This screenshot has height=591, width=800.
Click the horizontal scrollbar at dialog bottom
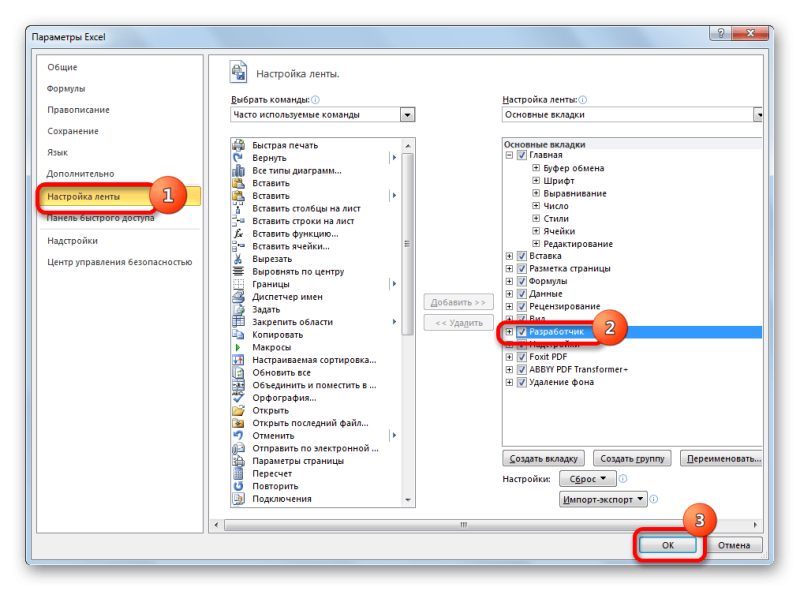coord(463,525)
